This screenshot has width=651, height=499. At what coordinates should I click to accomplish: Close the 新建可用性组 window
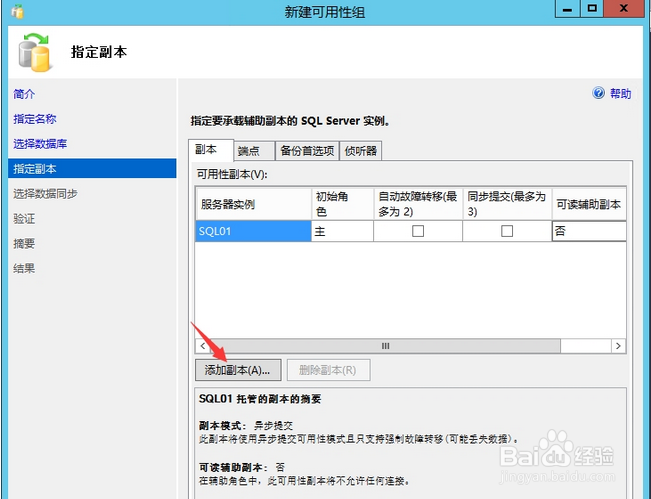click(x=624, y=8)
